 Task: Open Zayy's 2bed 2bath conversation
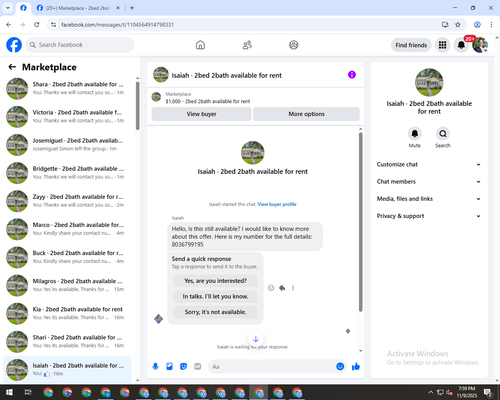tap(67, 201)
